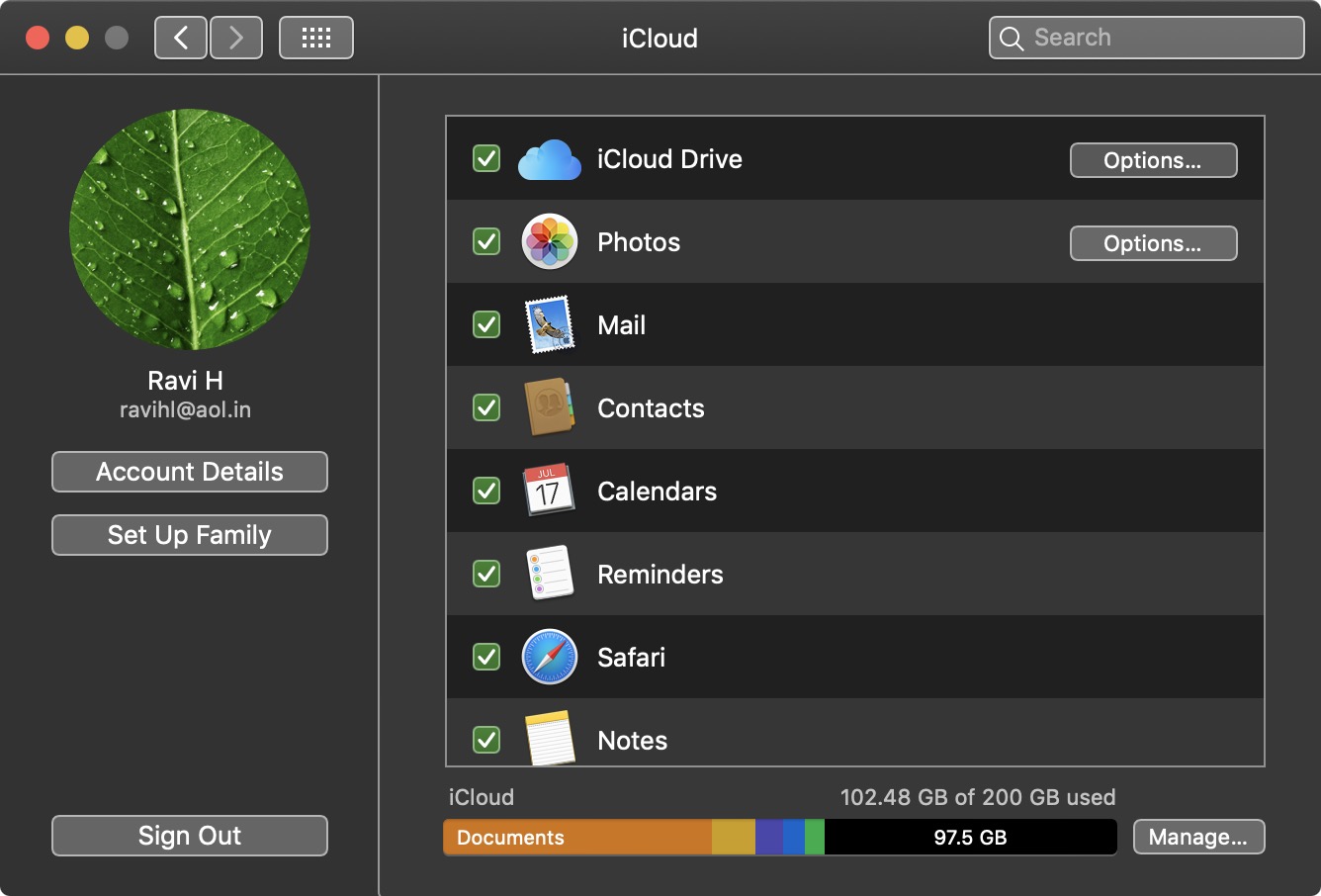Click the 102.48 GB of 200 GB used text
1321x896 pixels.
click(x=978, y=797)
